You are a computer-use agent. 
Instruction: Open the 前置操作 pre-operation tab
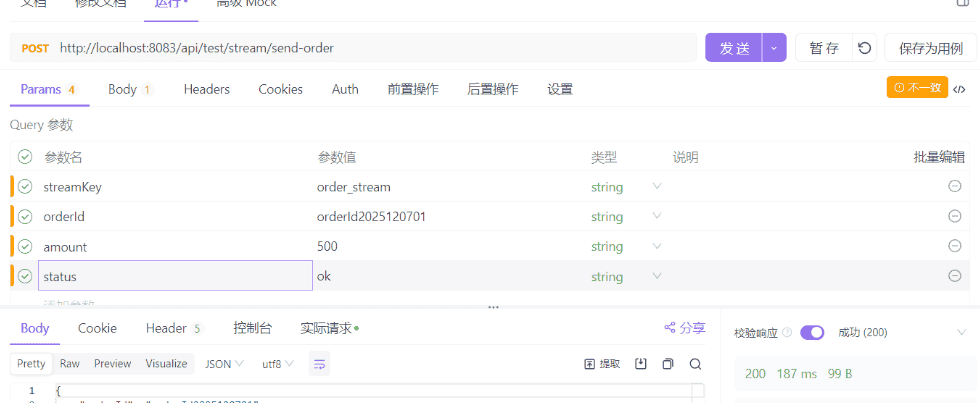click(x=413, y=89)
